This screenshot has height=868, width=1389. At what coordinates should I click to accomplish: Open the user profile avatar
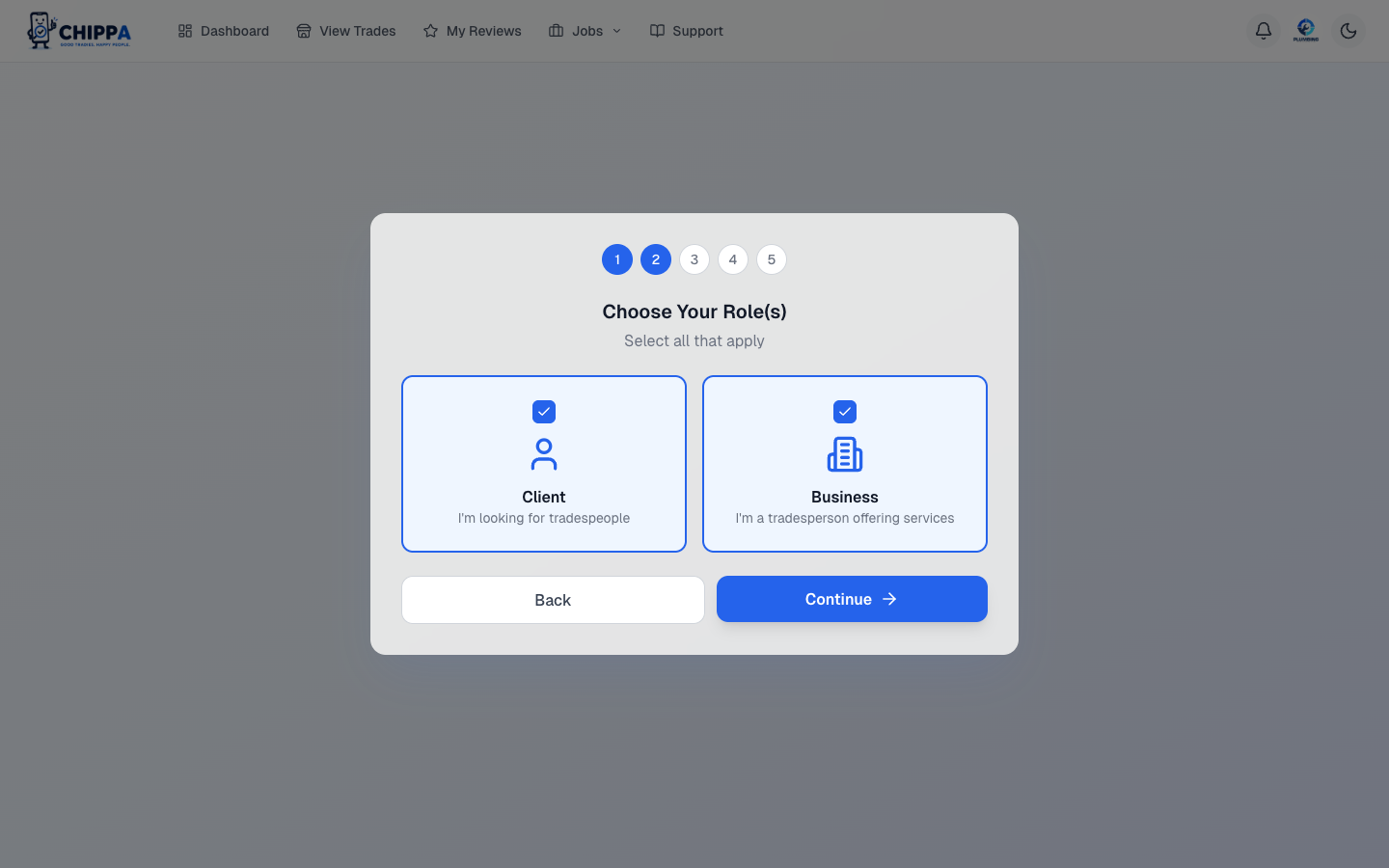click(1306, 31)
